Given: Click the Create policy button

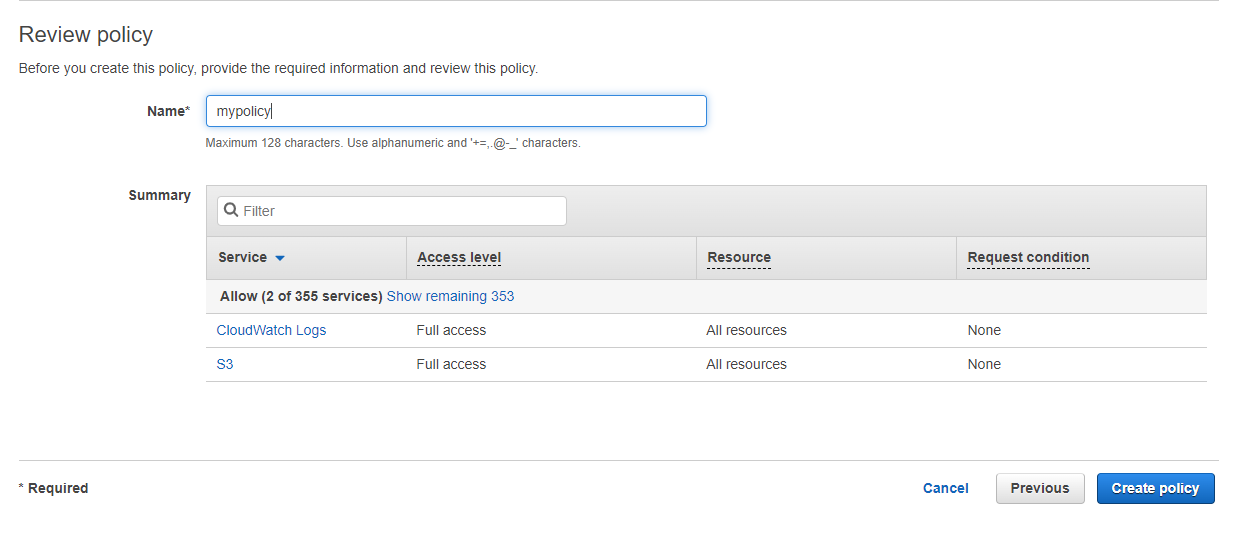Looking at the screenshot, I should click(1155, 489).
